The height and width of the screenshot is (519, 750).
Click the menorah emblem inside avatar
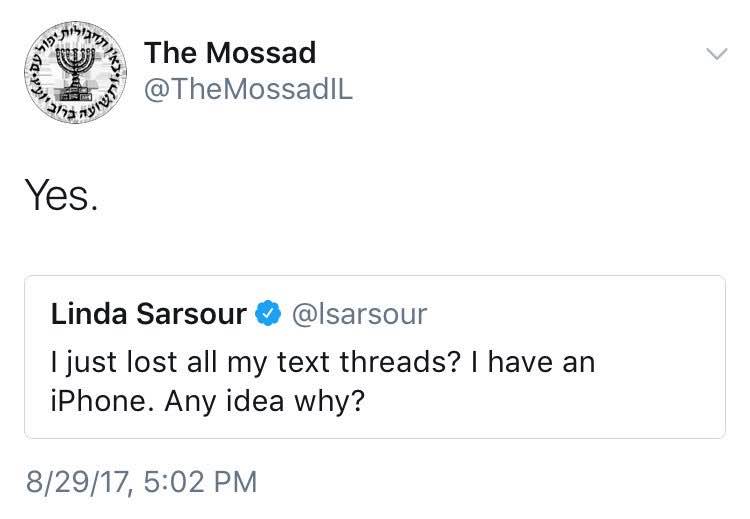[x=75, y=74]
